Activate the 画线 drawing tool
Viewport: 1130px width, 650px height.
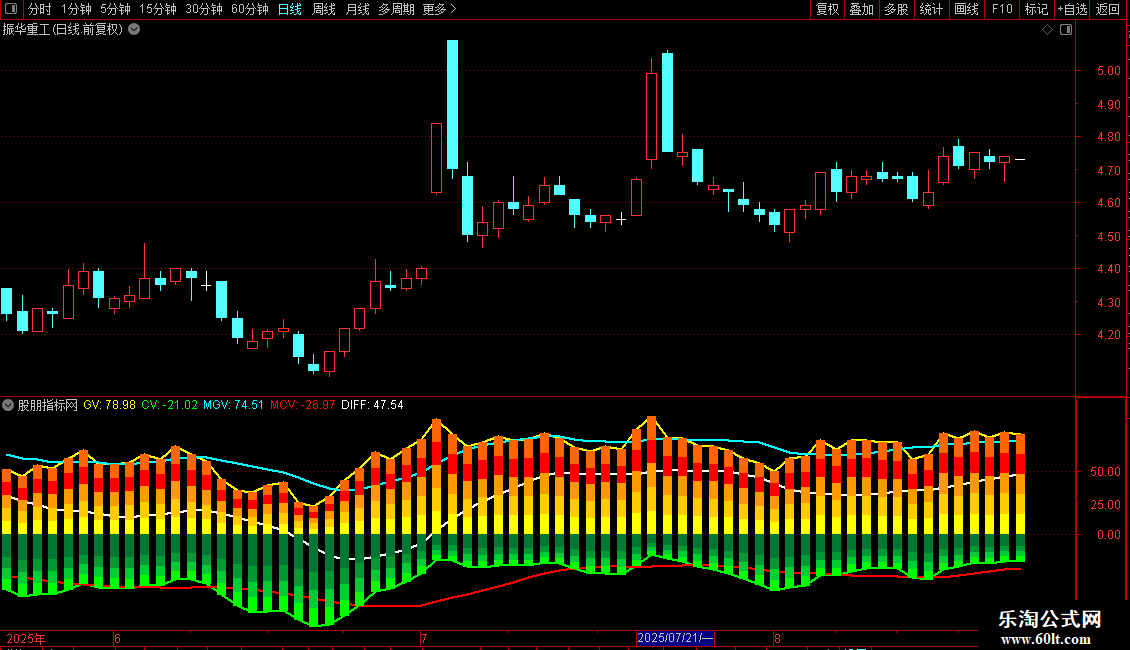[966, 9]
